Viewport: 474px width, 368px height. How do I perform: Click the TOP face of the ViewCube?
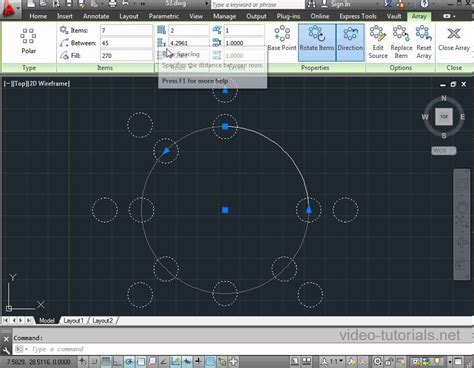pos(444,117)
